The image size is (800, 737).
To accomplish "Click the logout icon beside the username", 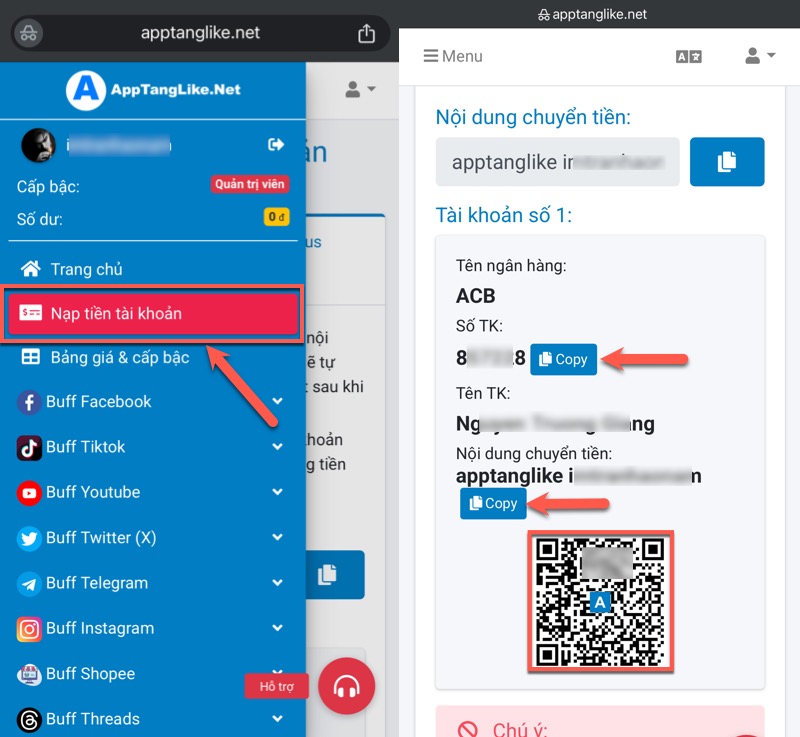I will tap(276, 145).
